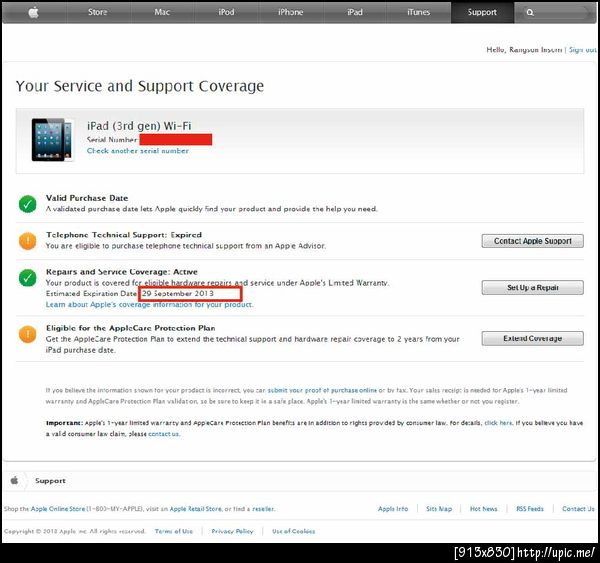Open the iPod tab
The height and width of the screenshot is (563, 600).
(x=226, y=12)
